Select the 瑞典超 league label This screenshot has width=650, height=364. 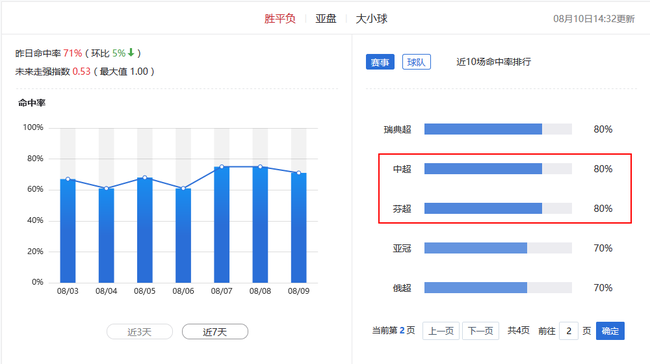point(397,129)
